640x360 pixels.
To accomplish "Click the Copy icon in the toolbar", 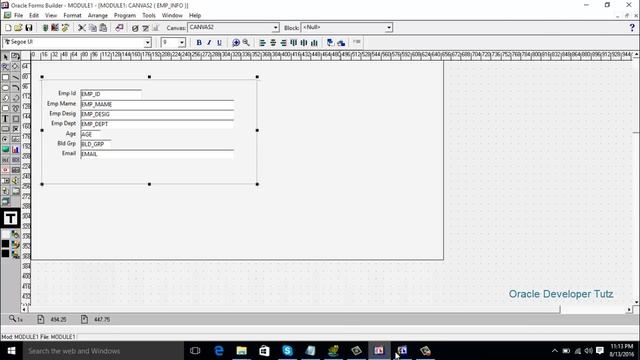I will pyautogui.click(x=93, y=28).
